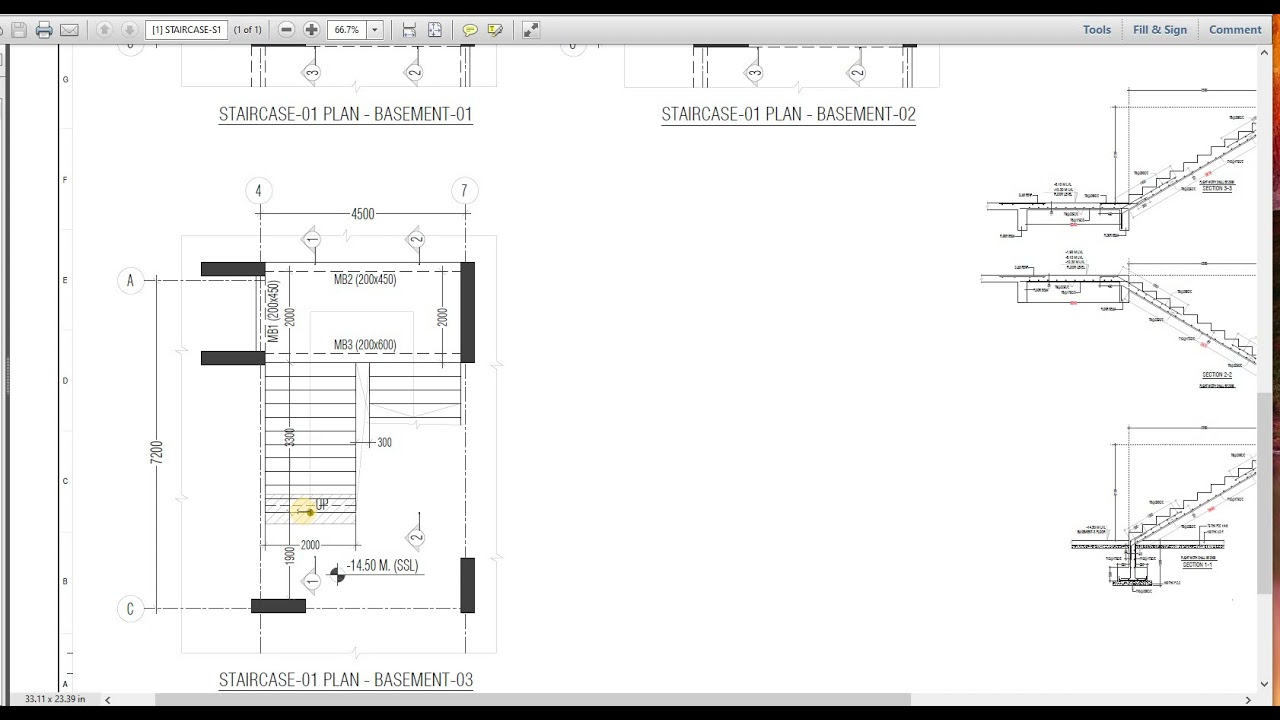Image resolution: width=1280 pixels, height=720 pixels.
Task: Open the Comment pane
Action: 1235,30
